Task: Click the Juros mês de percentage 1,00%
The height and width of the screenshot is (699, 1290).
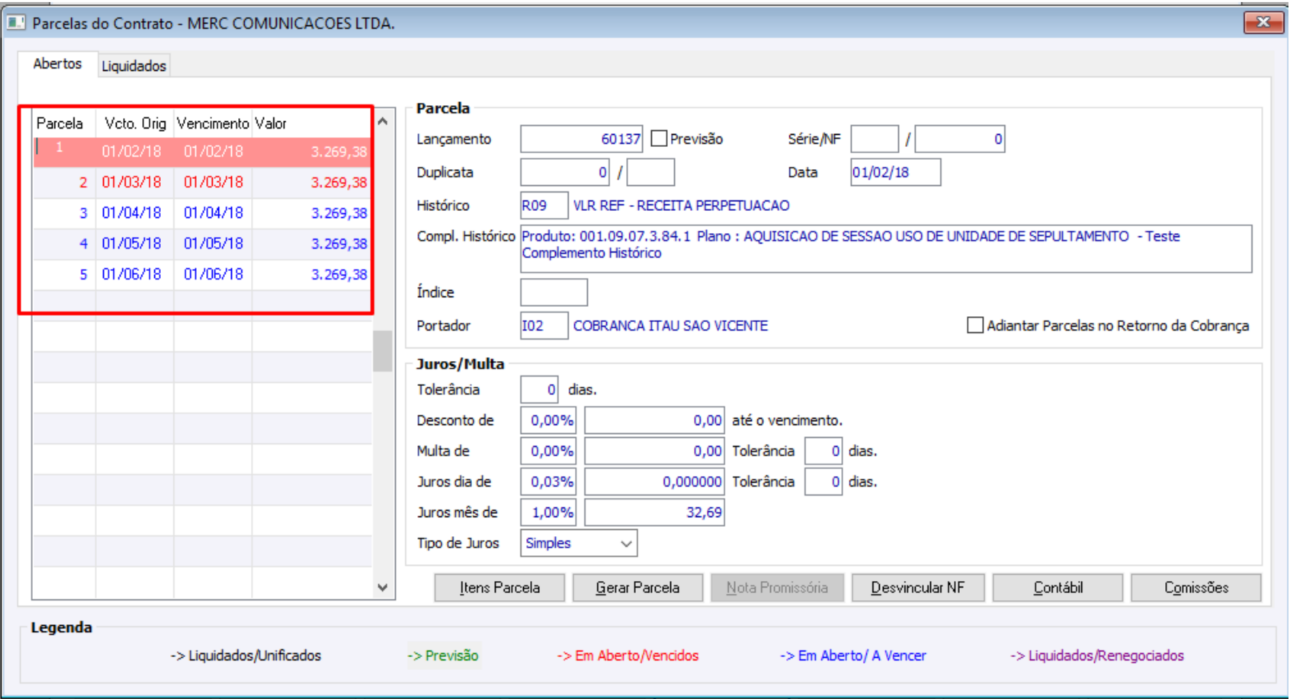Action: (549, 512)
